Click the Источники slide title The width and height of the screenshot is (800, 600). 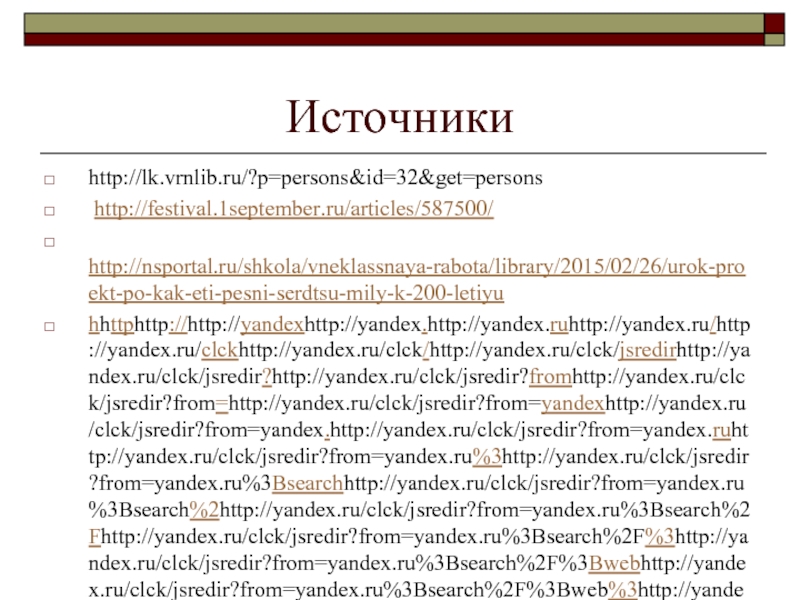(399, 117)
